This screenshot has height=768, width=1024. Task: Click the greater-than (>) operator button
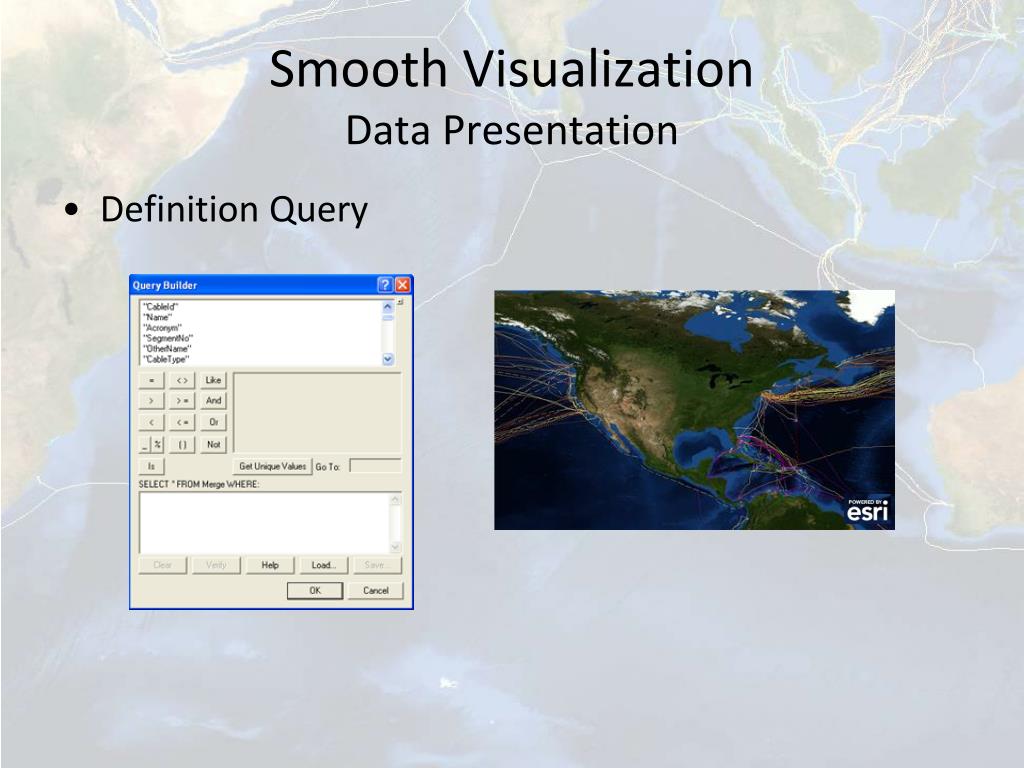[152, 401]
